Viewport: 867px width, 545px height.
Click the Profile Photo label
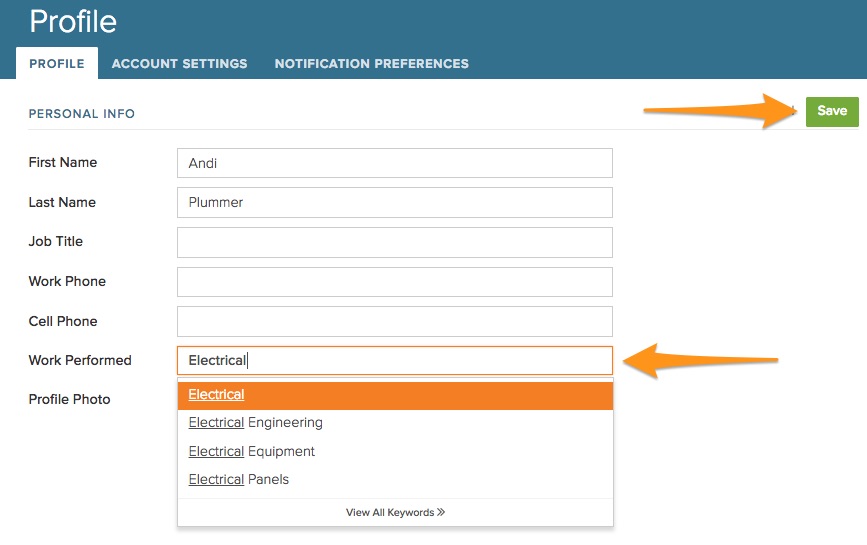69,399
